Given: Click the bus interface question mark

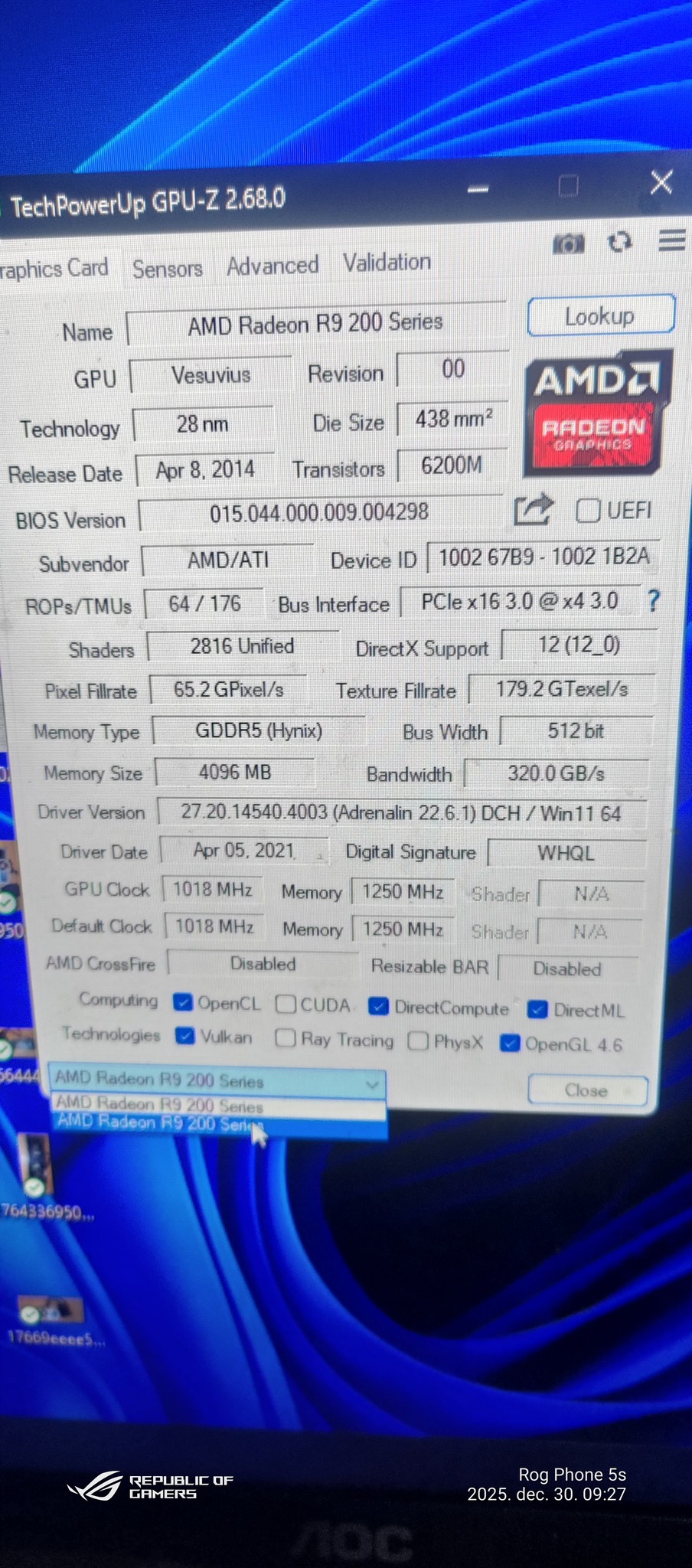Looking at the screenshot, I should click(653, 600).
